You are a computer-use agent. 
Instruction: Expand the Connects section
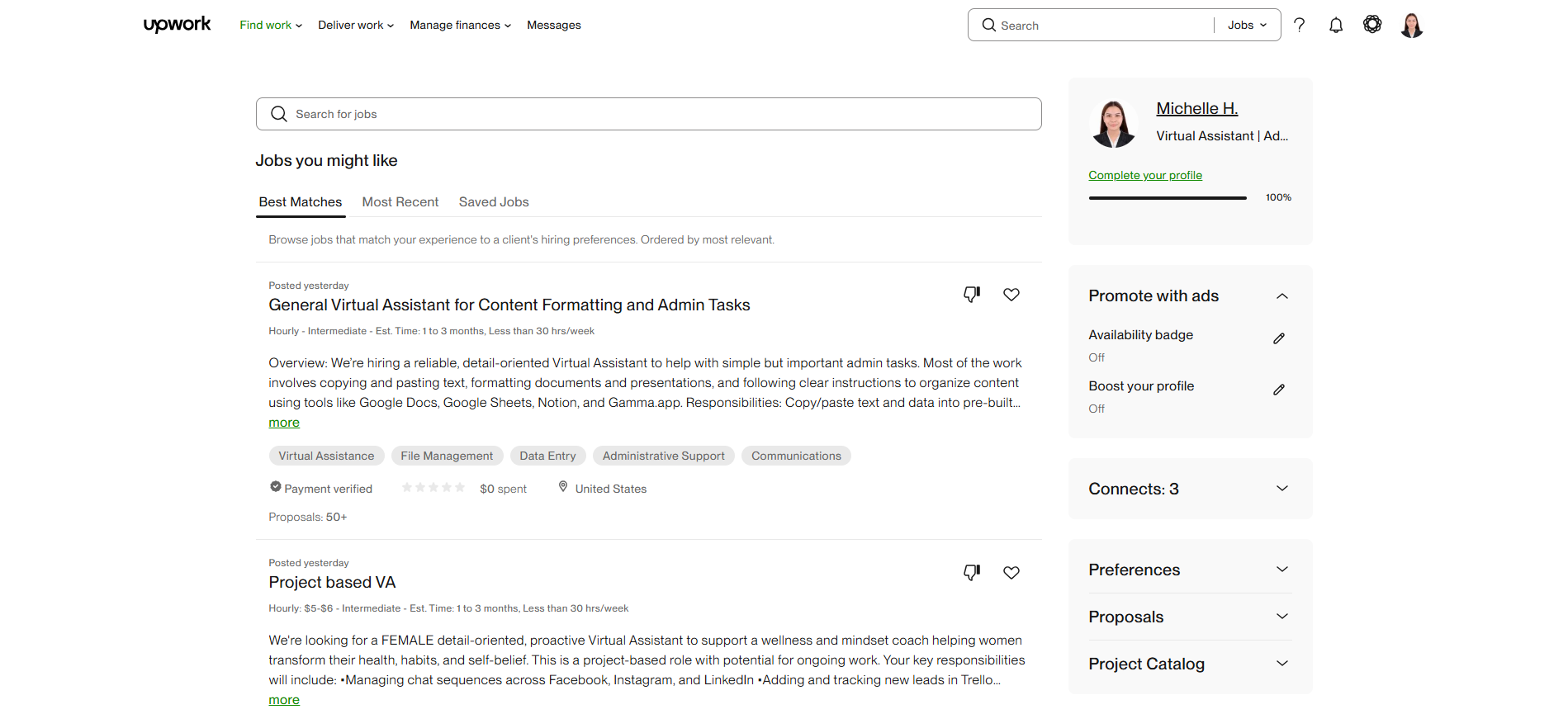[1281, 489]
